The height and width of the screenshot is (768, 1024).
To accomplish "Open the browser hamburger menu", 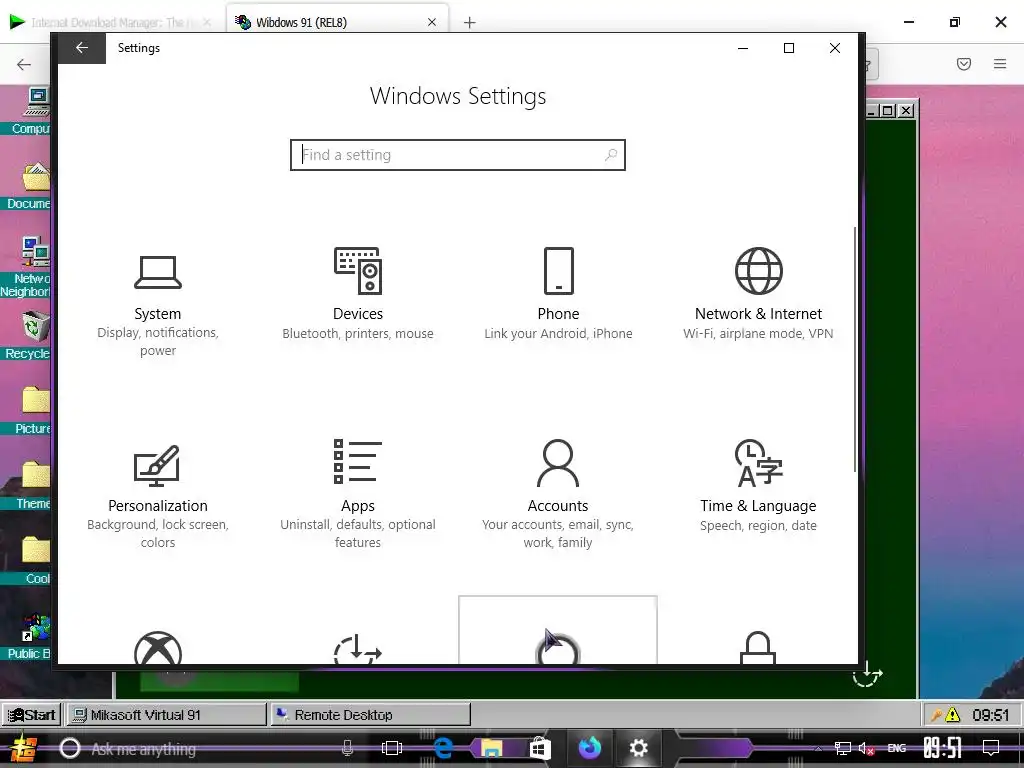I will click(x=1000, y=64).
